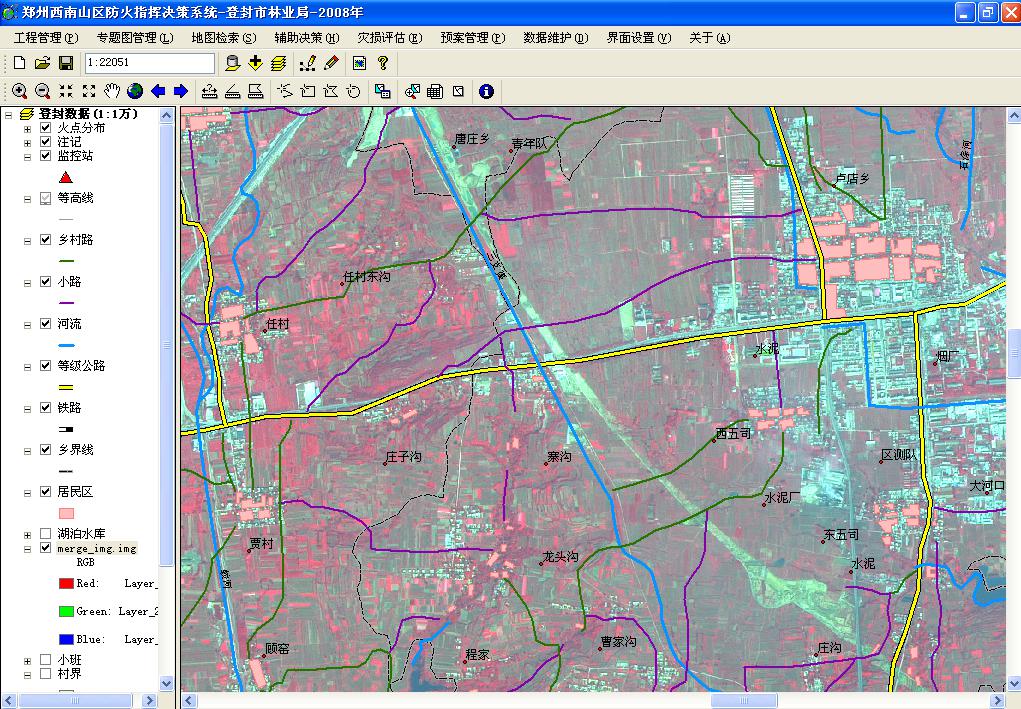
Task: Click the Save floppy disk icon
Action: click(66, 63)
